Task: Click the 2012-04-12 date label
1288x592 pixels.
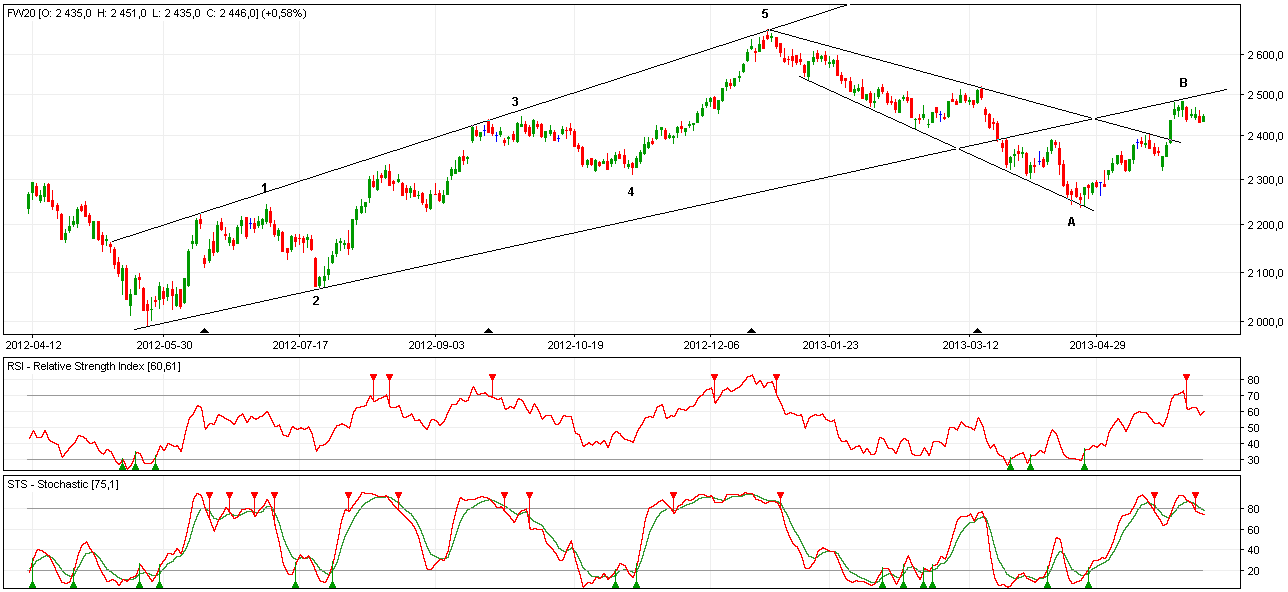Action: pyautogui.click(x=33, y=344)
